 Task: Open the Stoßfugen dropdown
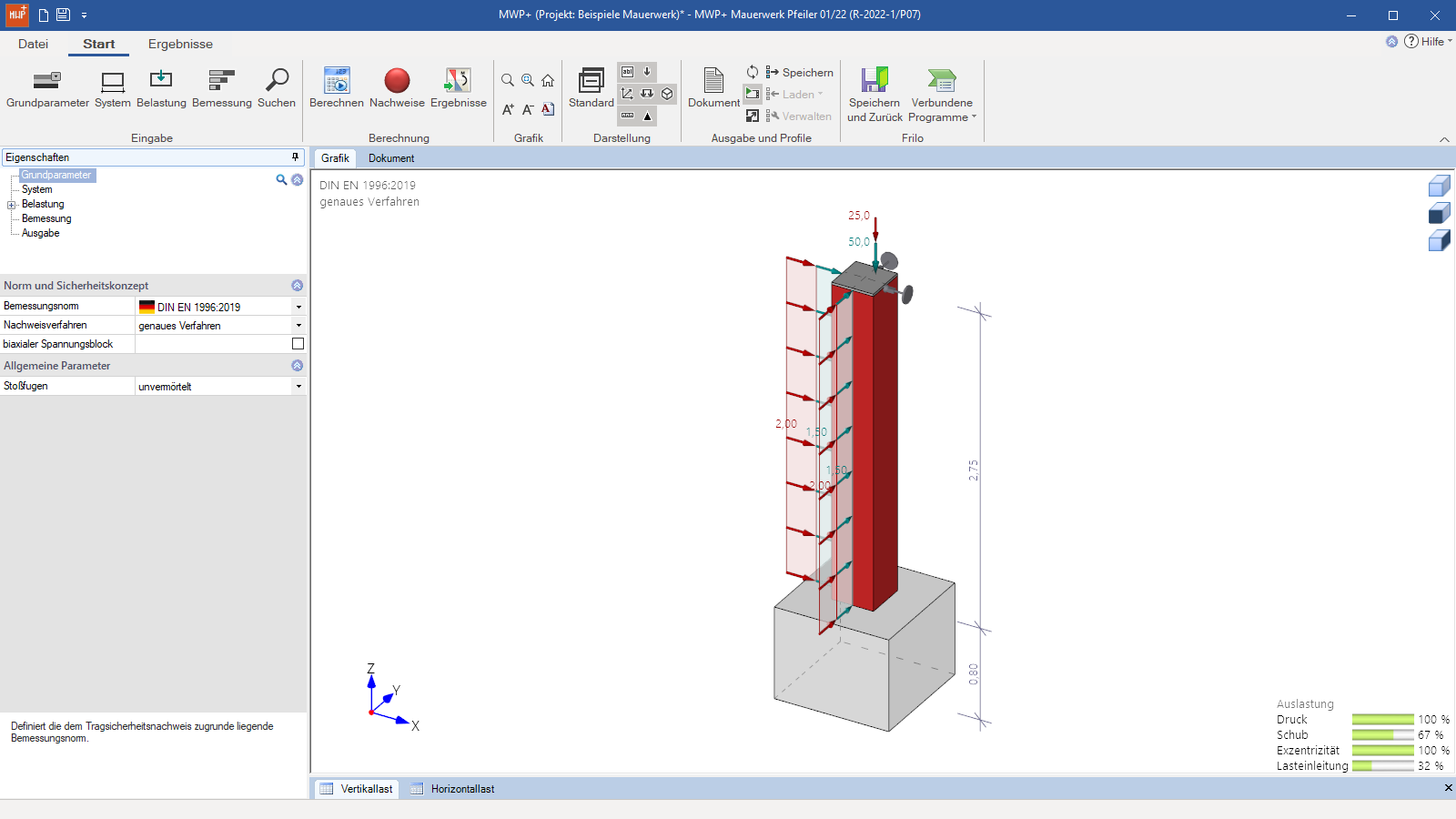click(x=298, y=386)
